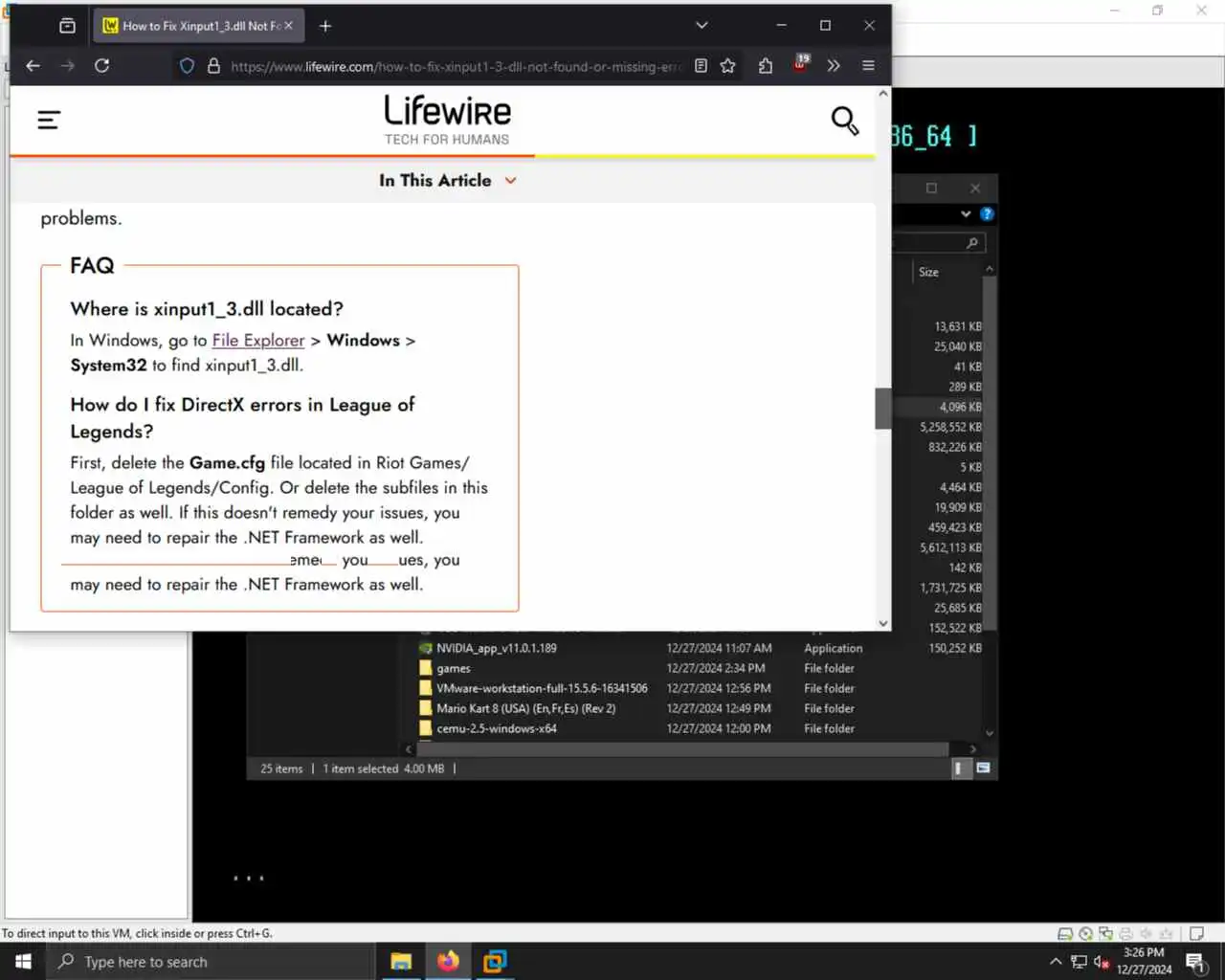Open the Lifewire site navigation menu
This screenshot has width=1225, height=980.
tap(49, 120)
